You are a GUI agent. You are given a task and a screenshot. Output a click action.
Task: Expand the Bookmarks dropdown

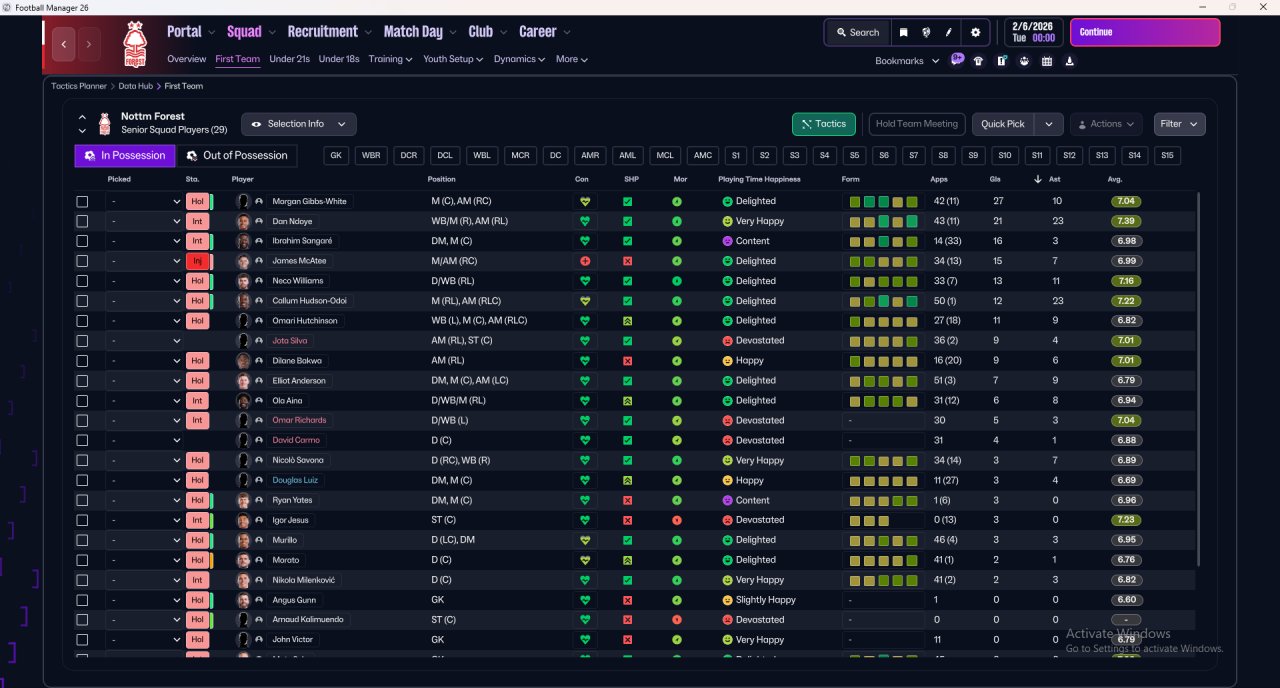tap(907, 61)
